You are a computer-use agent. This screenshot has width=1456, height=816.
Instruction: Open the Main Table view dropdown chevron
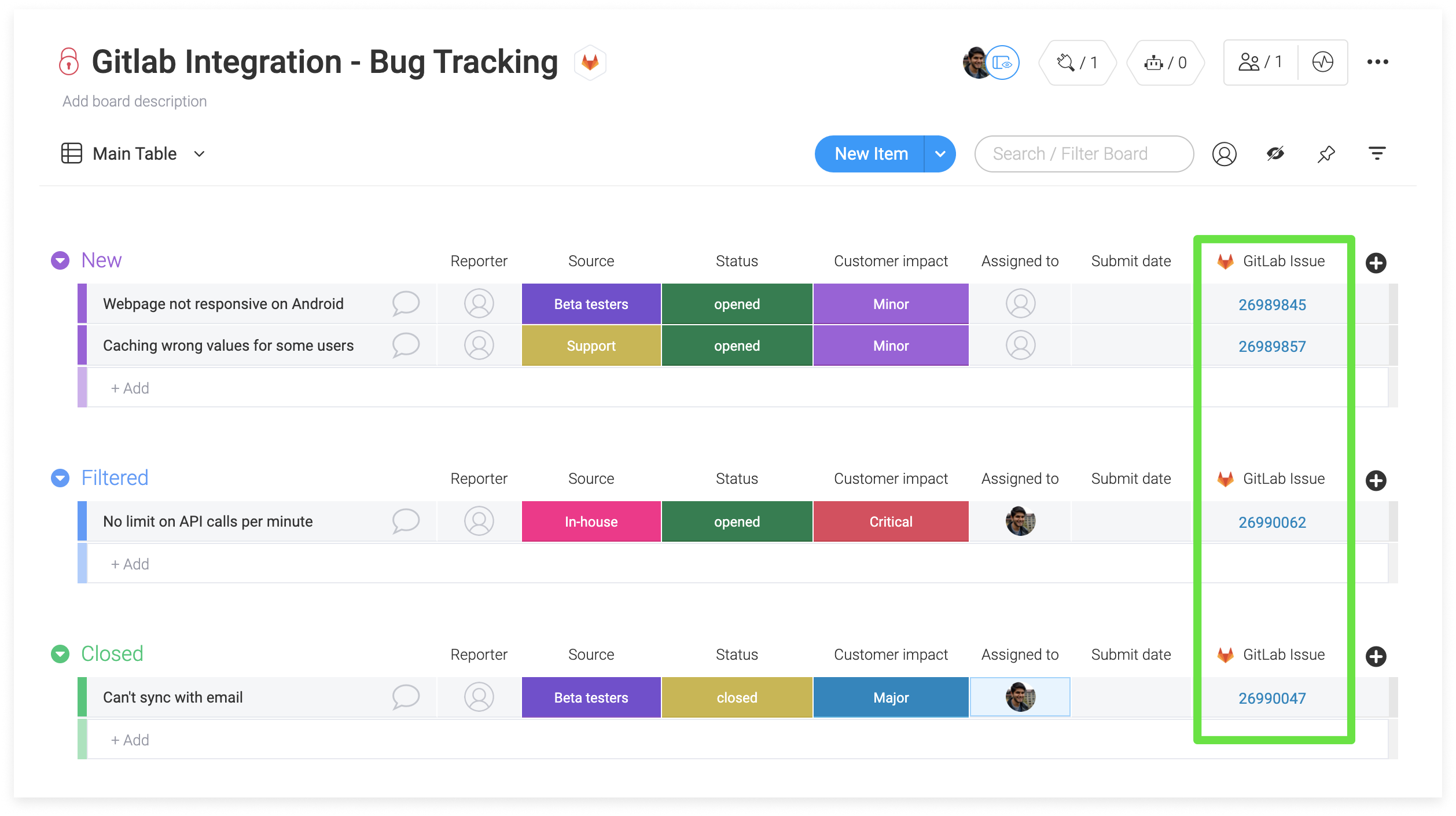(200, 154)
